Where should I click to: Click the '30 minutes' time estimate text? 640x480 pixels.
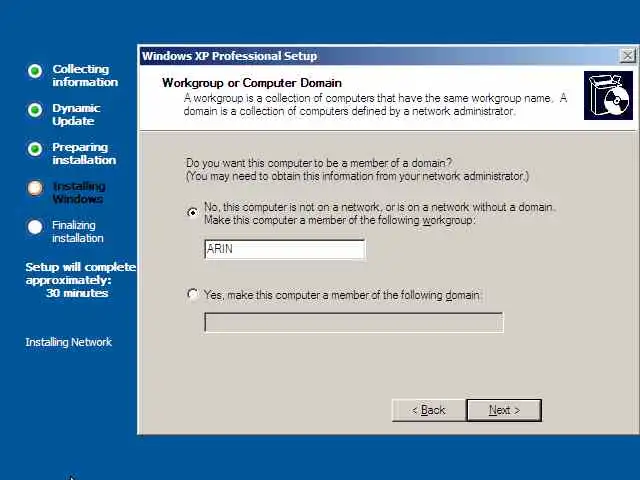coord(77,293)
